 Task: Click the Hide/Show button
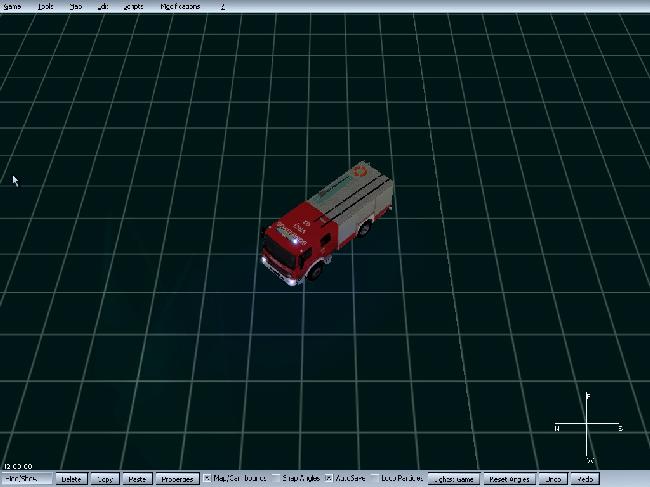(27, 479)
